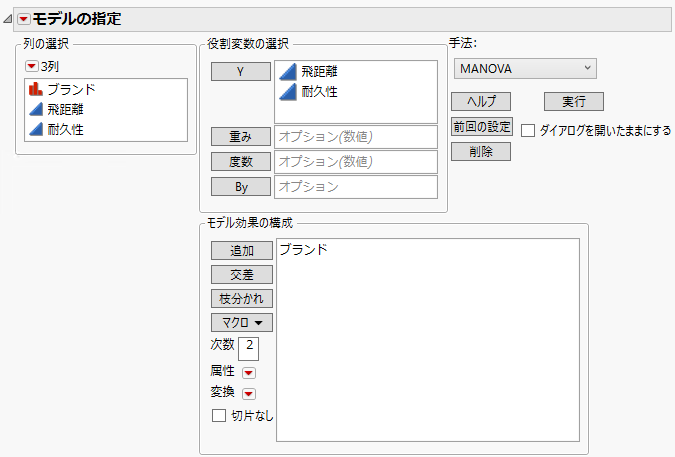
Task: Click the continuous icon of 飛距離 in Y role box
Action: [288, 71]
